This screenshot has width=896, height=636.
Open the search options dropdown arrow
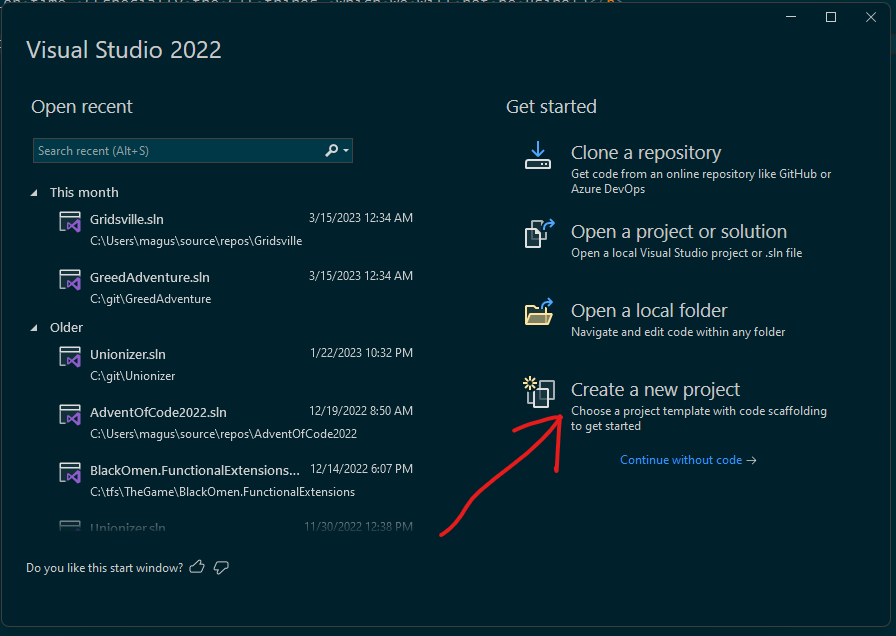pyautogui.click(x=346, y=150)
